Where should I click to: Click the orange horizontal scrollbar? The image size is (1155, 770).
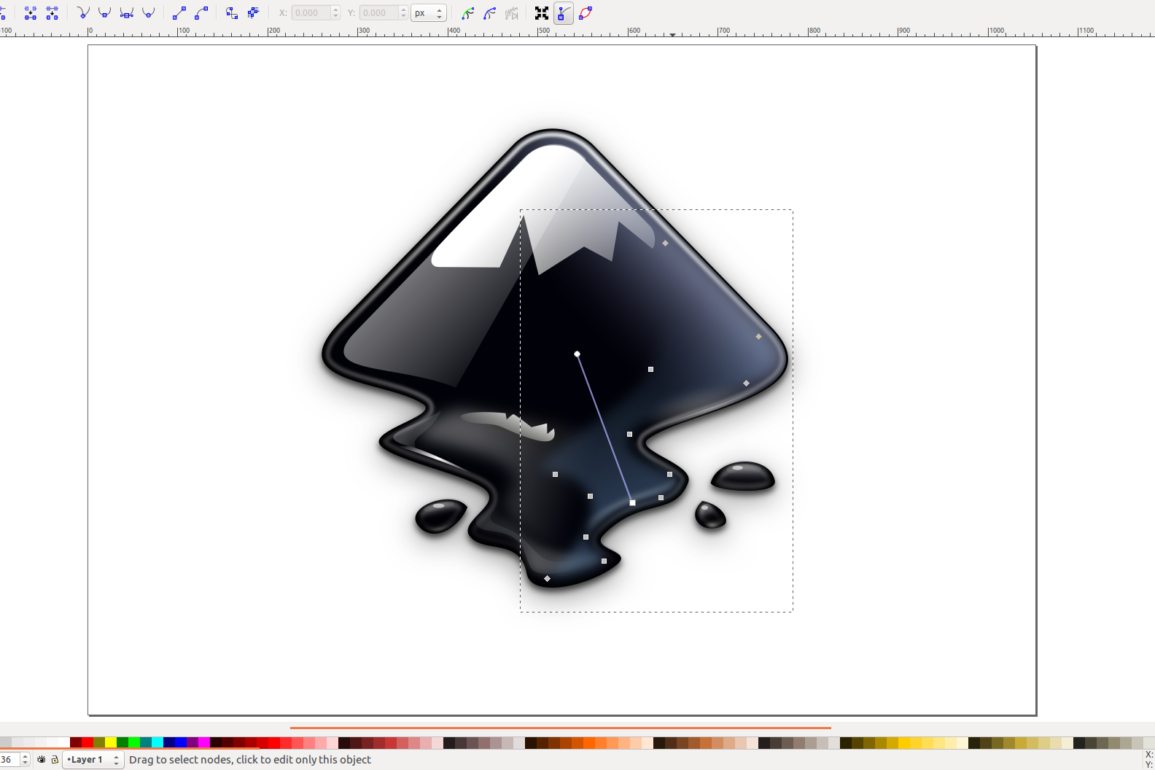(x=561, y=727)
